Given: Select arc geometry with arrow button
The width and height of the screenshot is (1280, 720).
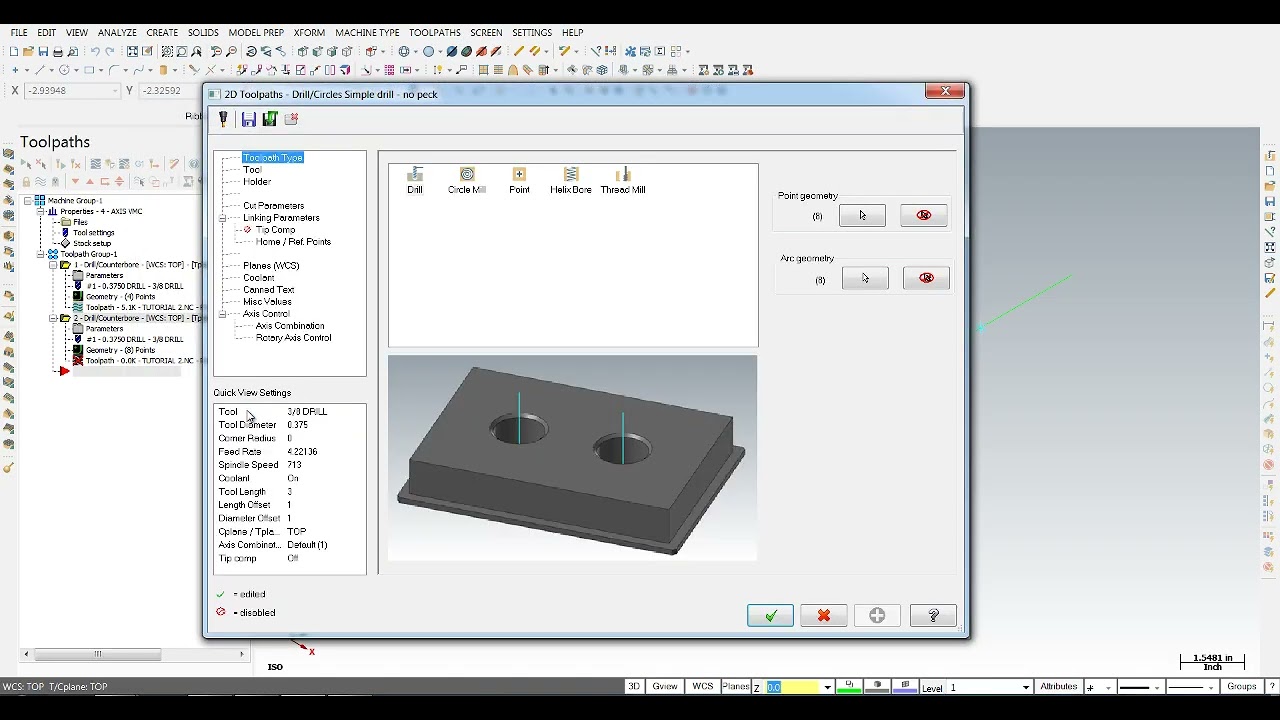Looking at the screenshot, I should click(x=865, y=278).
